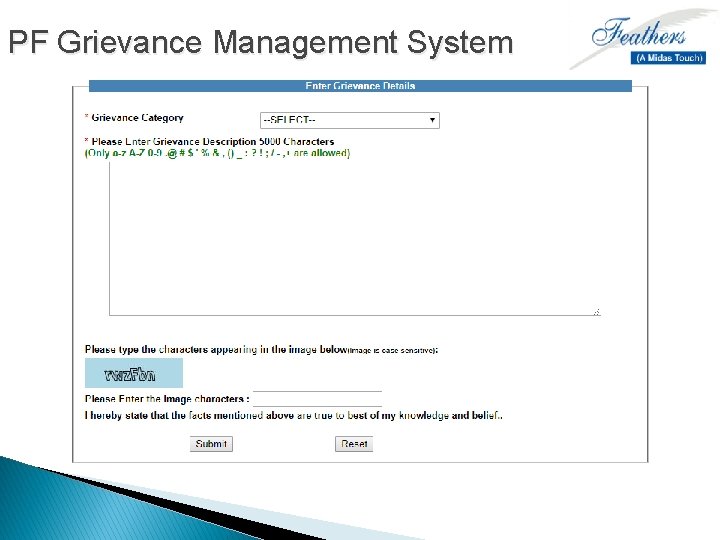Click the 'A Midas Touch' tagline badge
The image size is (720, 540).
tap(669, 58)
